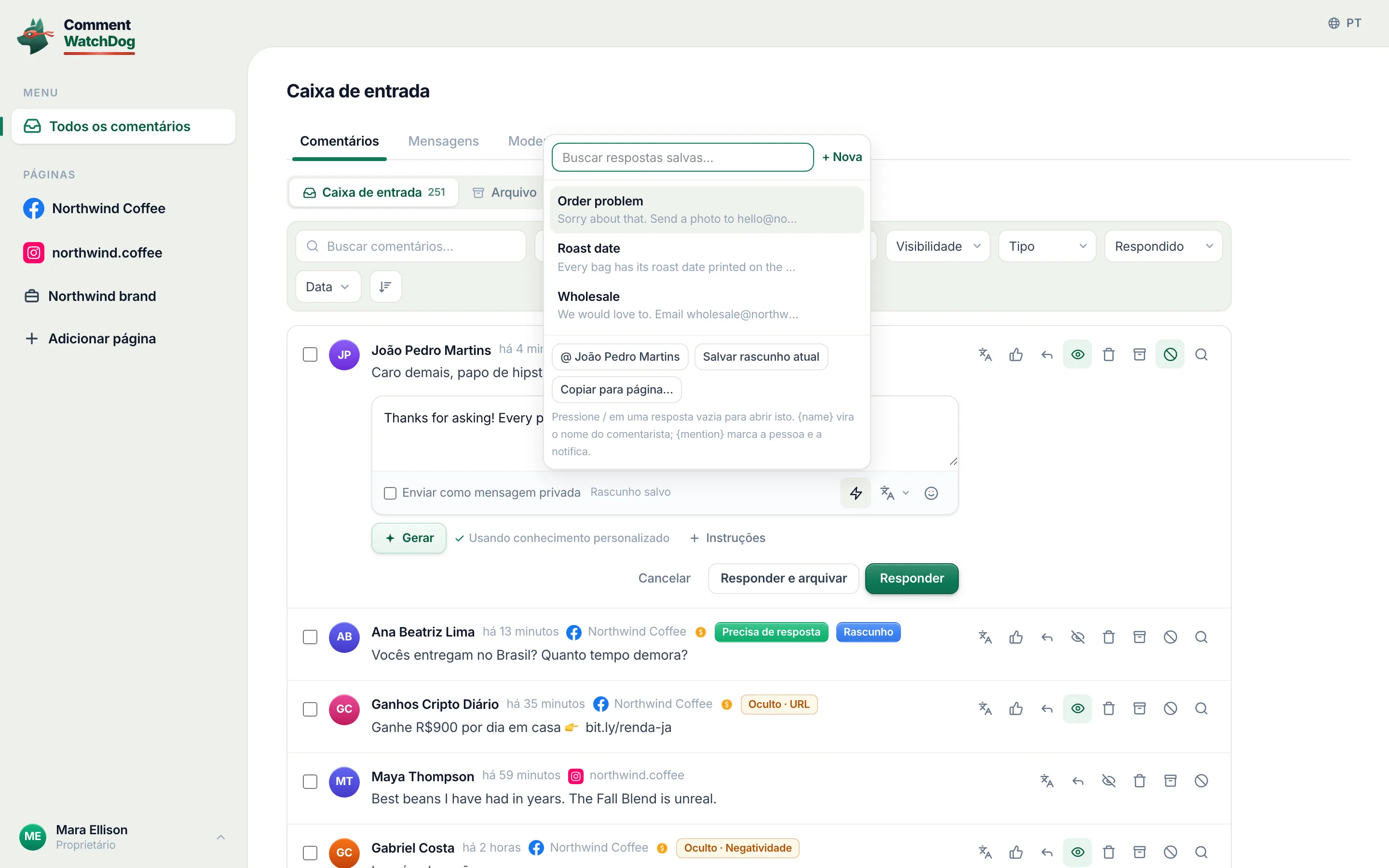The image size is (1389, 868).
Task: Open emoji picker in reply box
Action: tap(931, 492)
